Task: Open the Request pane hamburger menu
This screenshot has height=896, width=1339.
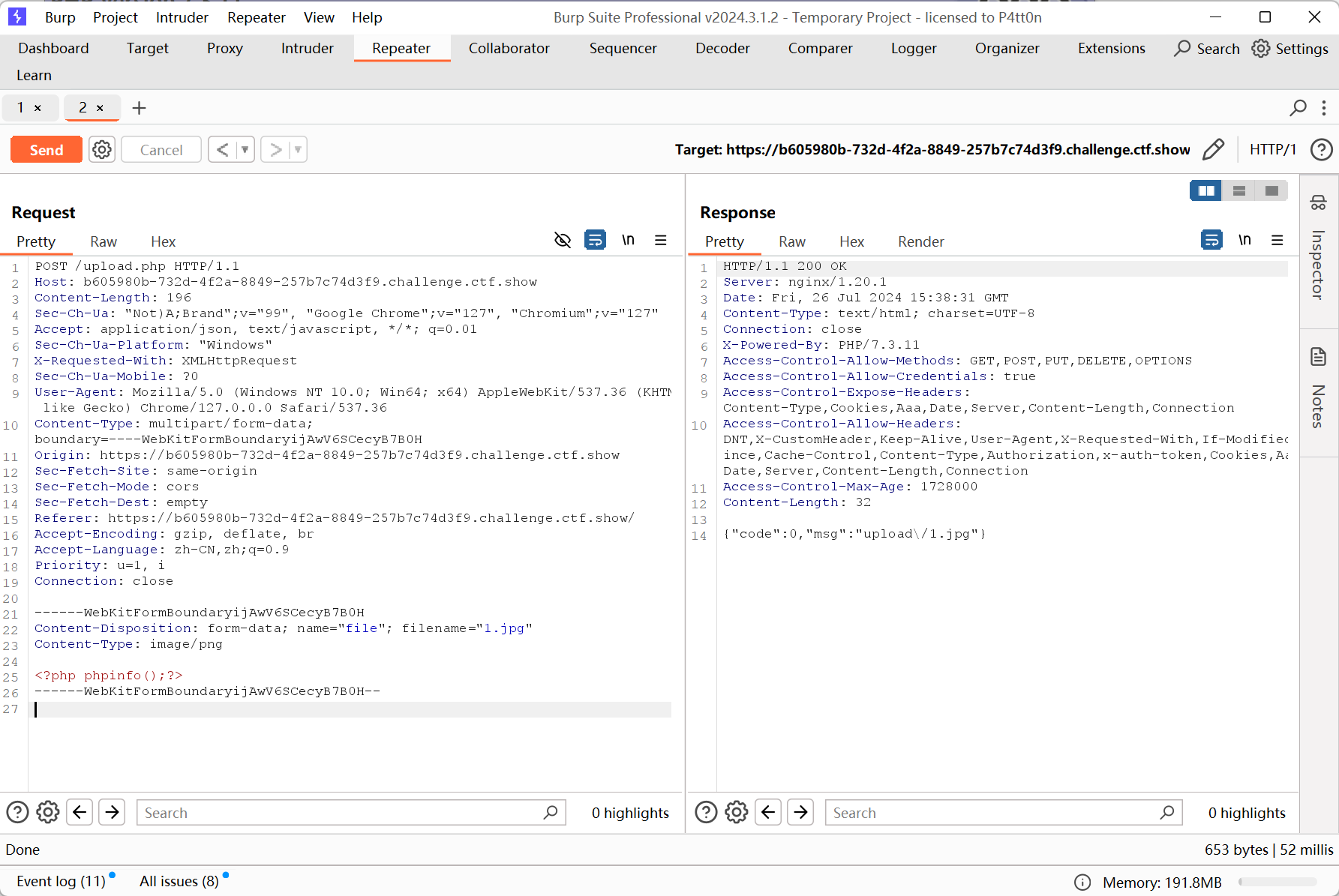Action: pos(660,241)
